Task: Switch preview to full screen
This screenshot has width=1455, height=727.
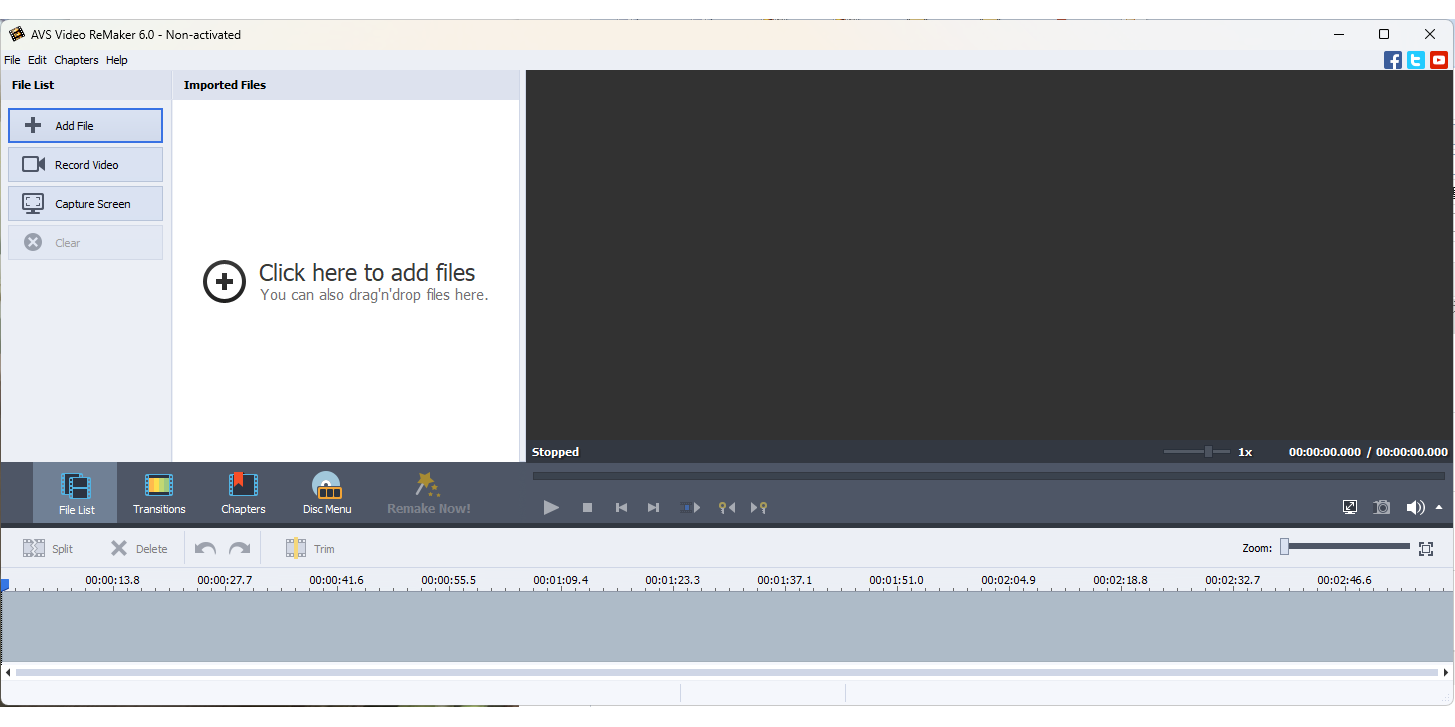Action: tap(1350, 507)
